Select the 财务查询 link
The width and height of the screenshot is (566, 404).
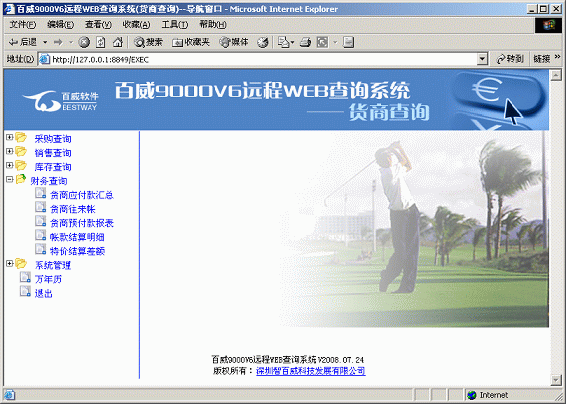point(49,181)
